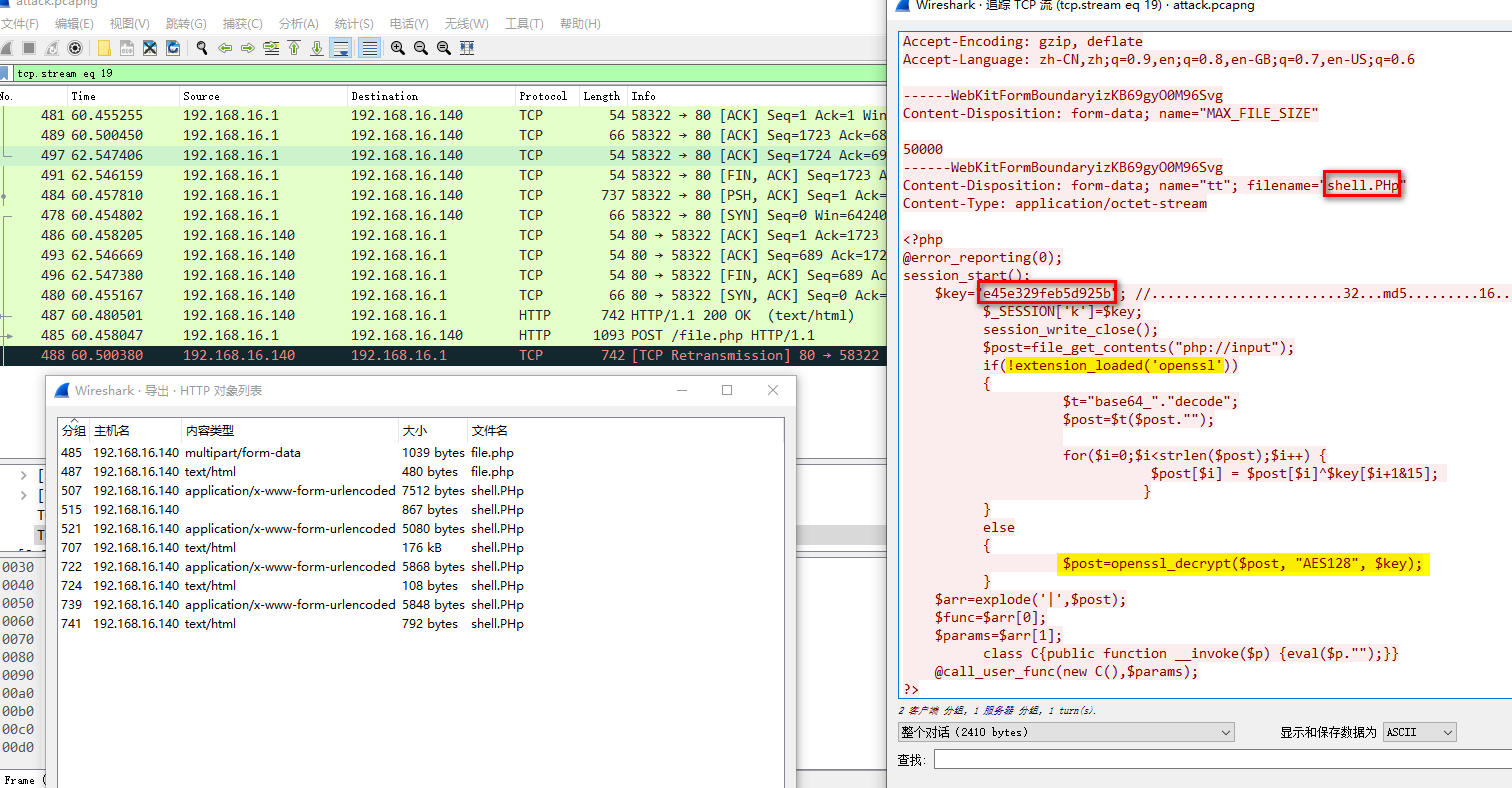
Task: Select packet 488 TCP Retransmission row
Action: pyautogui.click(x=443, y=355)
